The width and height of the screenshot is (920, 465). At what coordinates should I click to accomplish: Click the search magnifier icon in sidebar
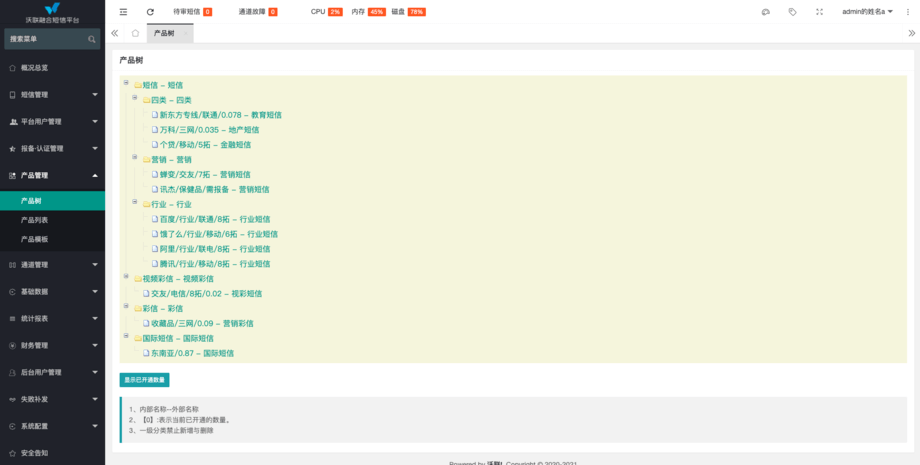click(x=92, y=39)
